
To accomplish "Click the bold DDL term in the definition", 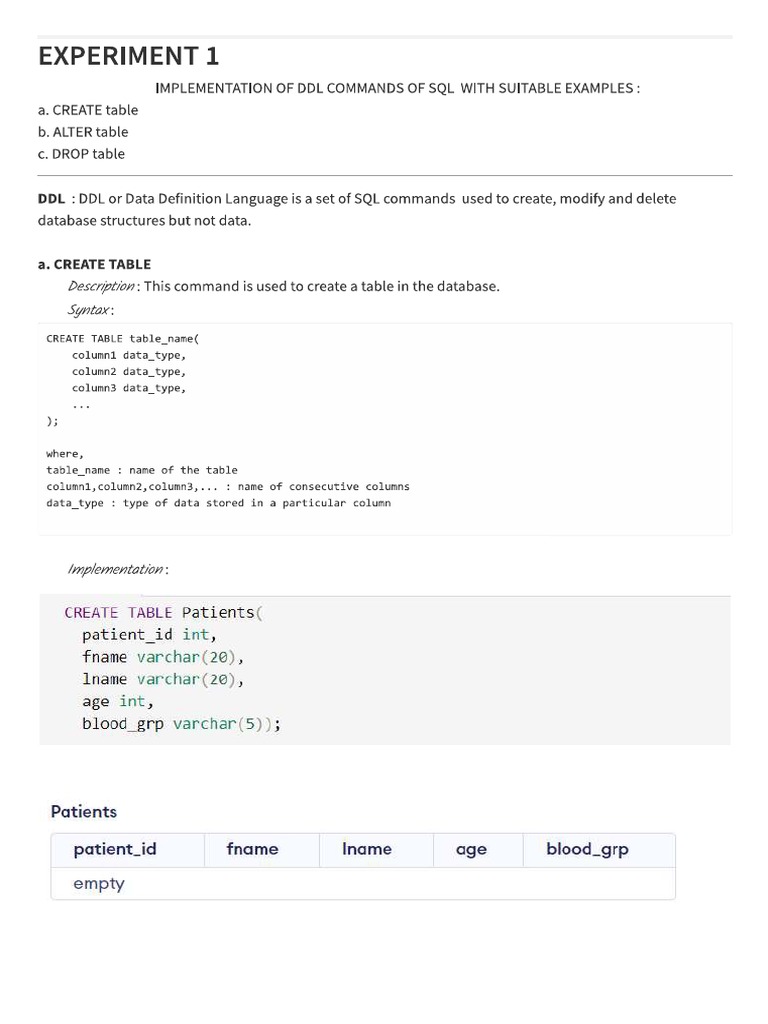I will pyautogui.click(x=51, y=198).
